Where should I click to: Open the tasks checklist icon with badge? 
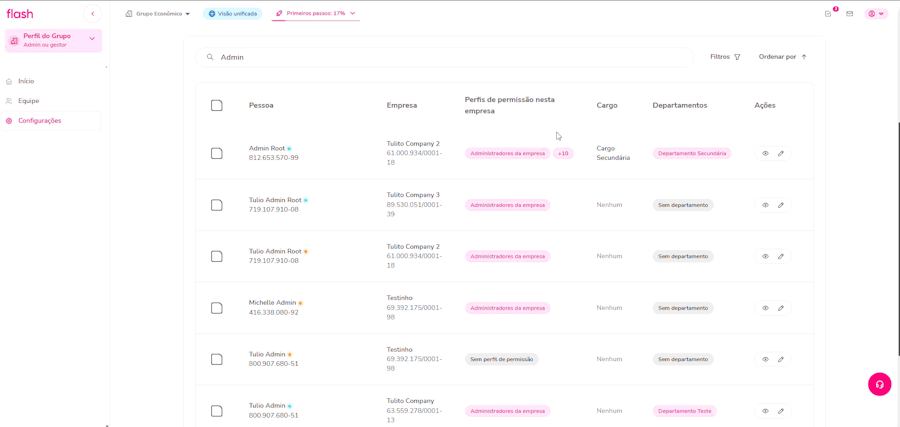click(828, 14)
